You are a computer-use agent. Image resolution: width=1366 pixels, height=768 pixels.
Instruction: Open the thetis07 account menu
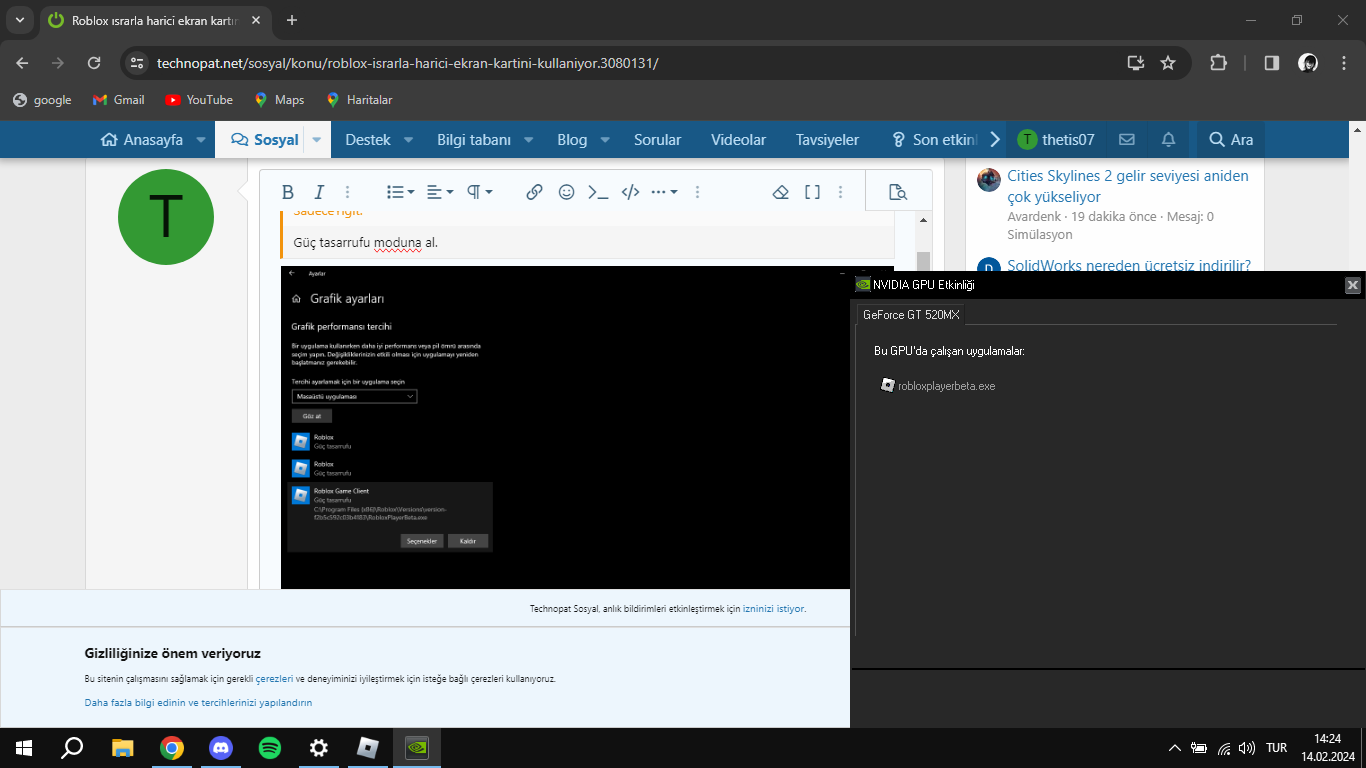point(1056,140)
